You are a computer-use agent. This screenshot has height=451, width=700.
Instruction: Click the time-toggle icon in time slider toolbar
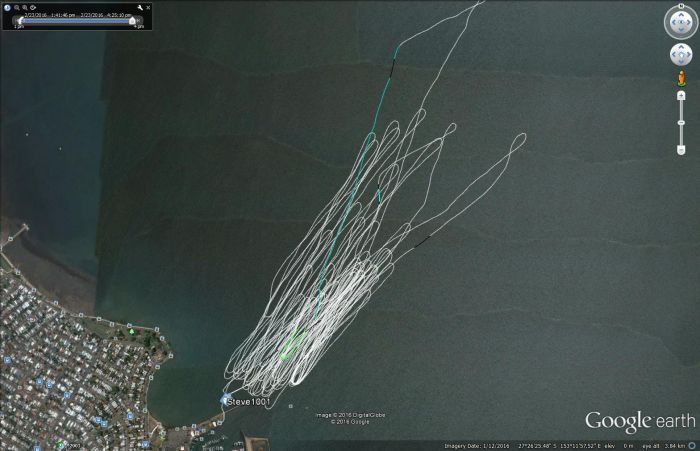coord(33,7)
